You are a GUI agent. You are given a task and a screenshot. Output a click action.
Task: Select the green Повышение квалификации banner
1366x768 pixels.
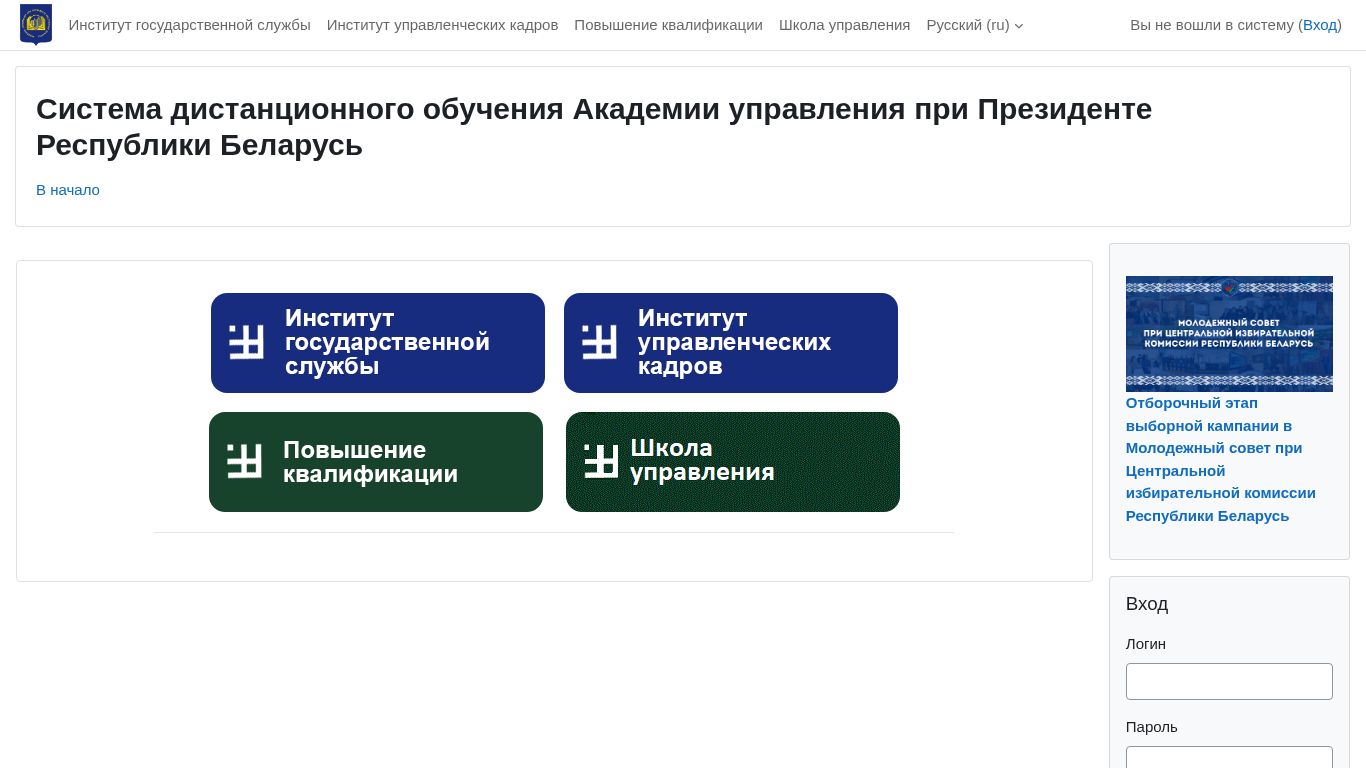pyautogui.click(x=376, y=462)
